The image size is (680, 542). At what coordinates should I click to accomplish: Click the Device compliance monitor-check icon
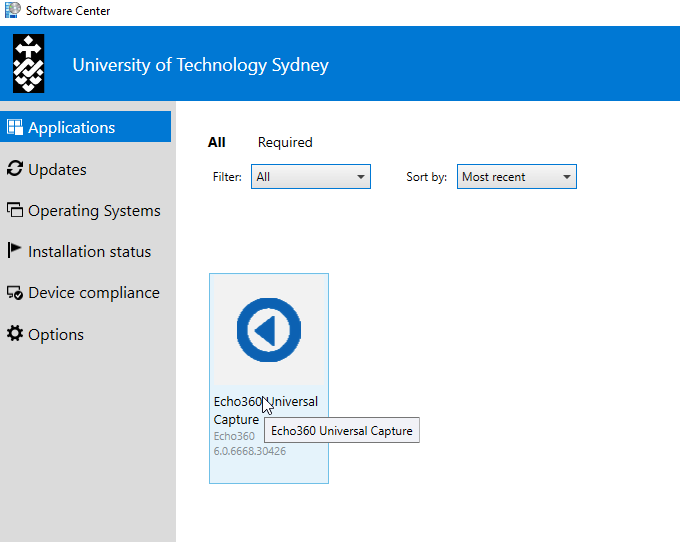pos(15,293)
